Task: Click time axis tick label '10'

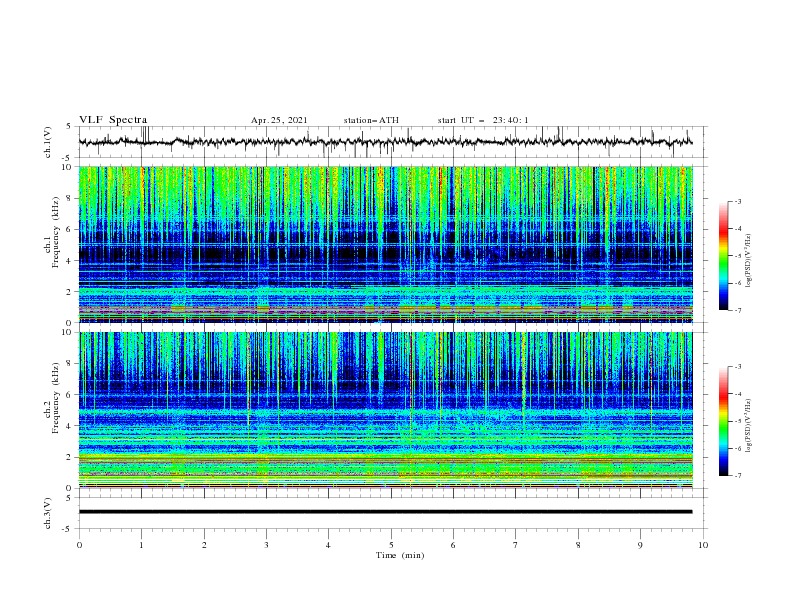Action: [x=703, y=545]
